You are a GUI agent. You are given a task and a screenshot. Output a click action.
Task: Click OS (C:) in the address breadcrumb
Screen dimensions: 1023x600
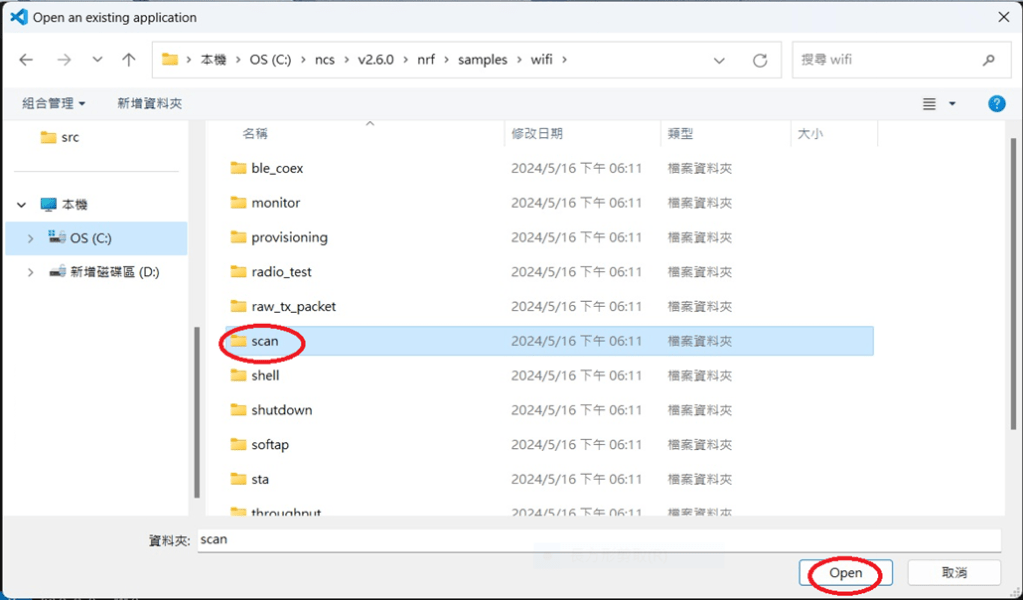tap(270, 60)
